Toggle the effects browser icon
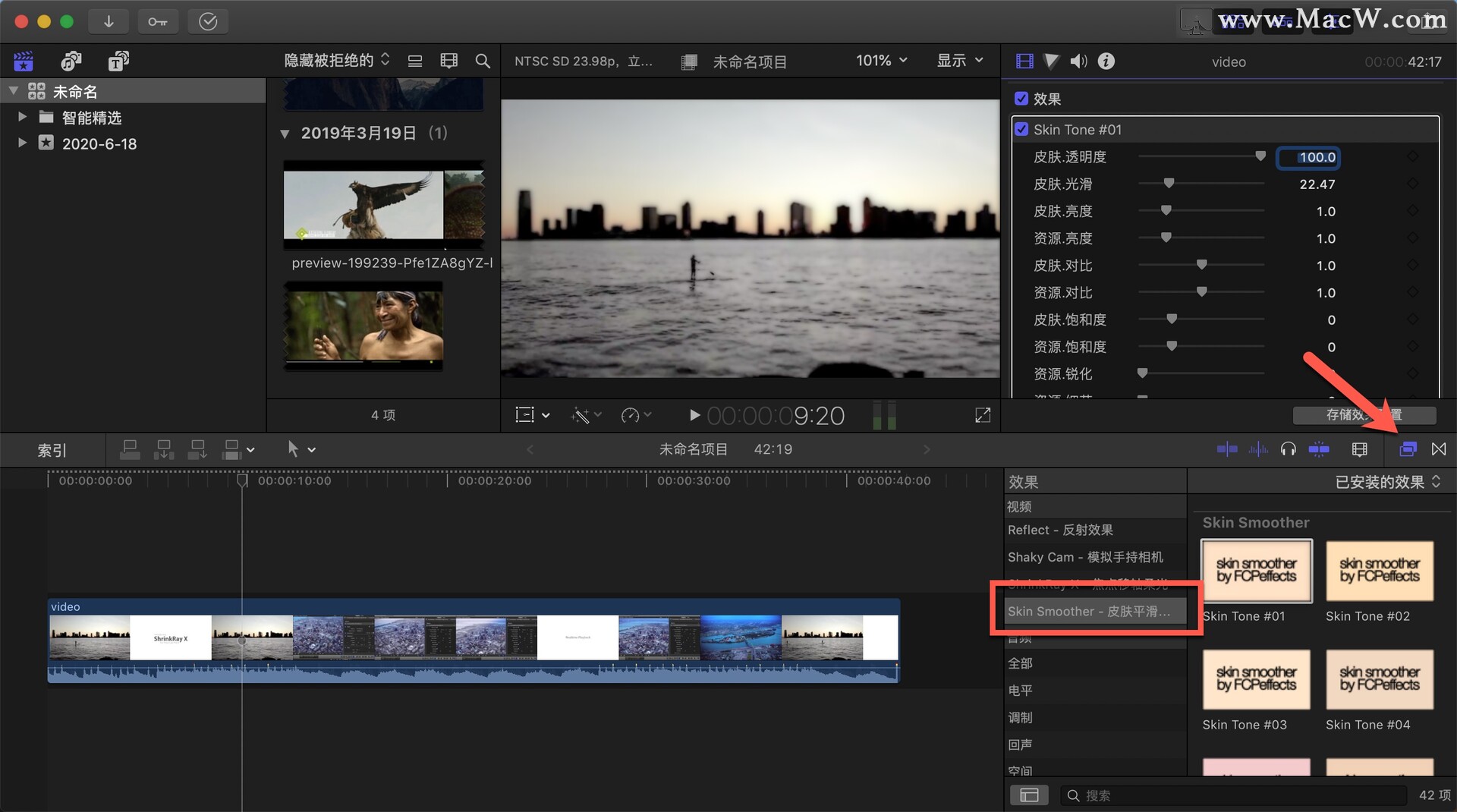The image size is (1457, 812). [x=1408, y=449]
